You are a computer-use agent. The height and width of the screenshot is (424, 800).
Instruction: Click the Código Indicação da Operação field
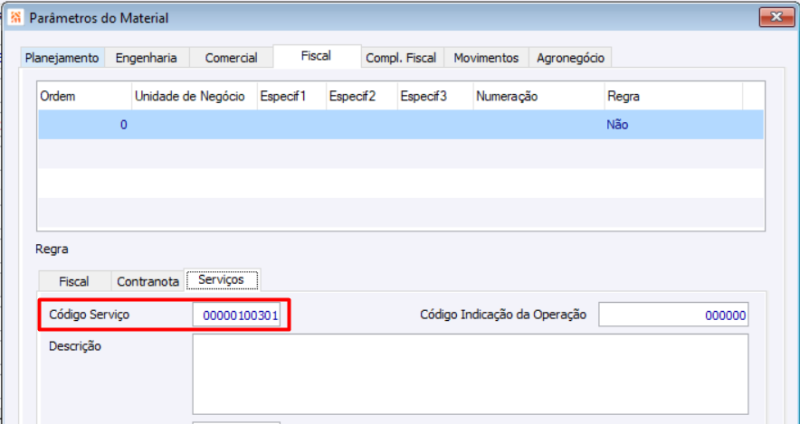click(x=673, y=315)
